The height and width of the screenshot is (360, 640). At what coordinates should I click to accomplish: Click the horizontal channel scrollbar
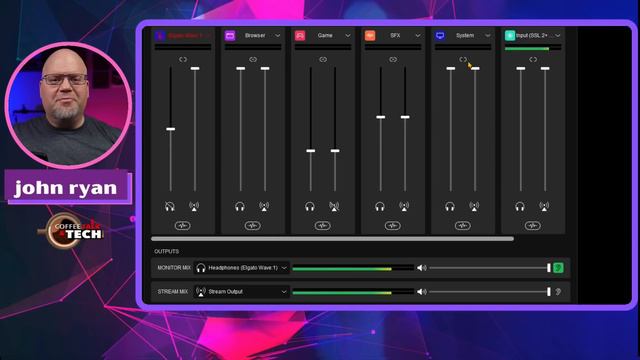pos(332,239)
